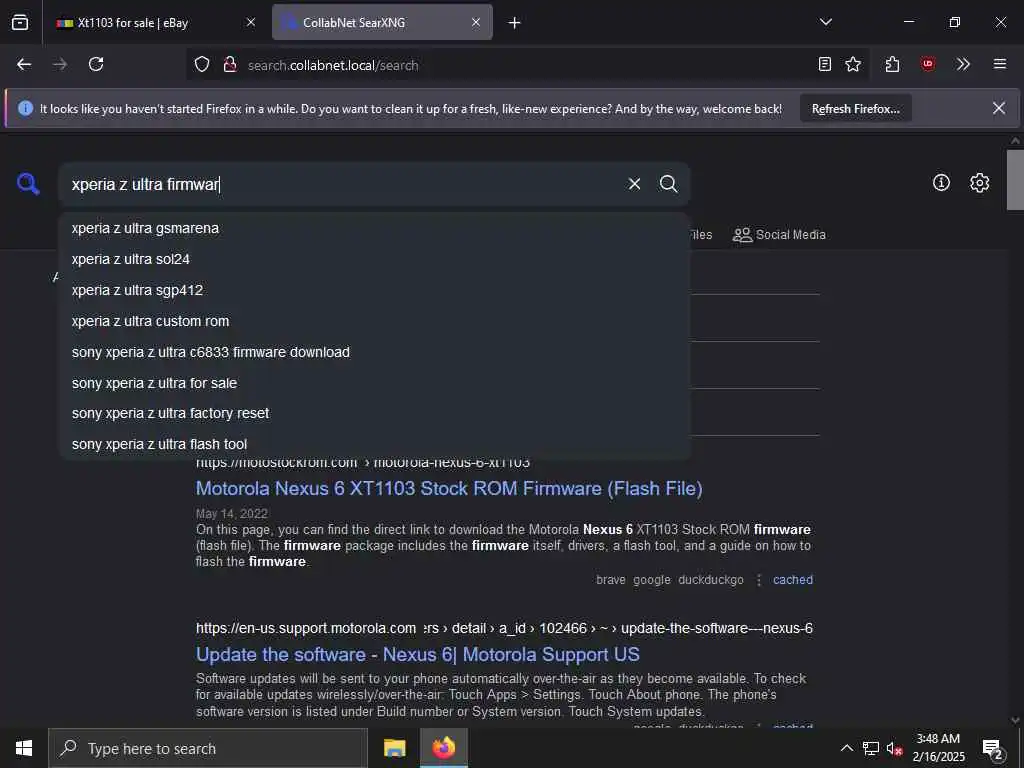Open the clock showing 3:48 AM
1024x768 pixels.
tap(938, 748)
